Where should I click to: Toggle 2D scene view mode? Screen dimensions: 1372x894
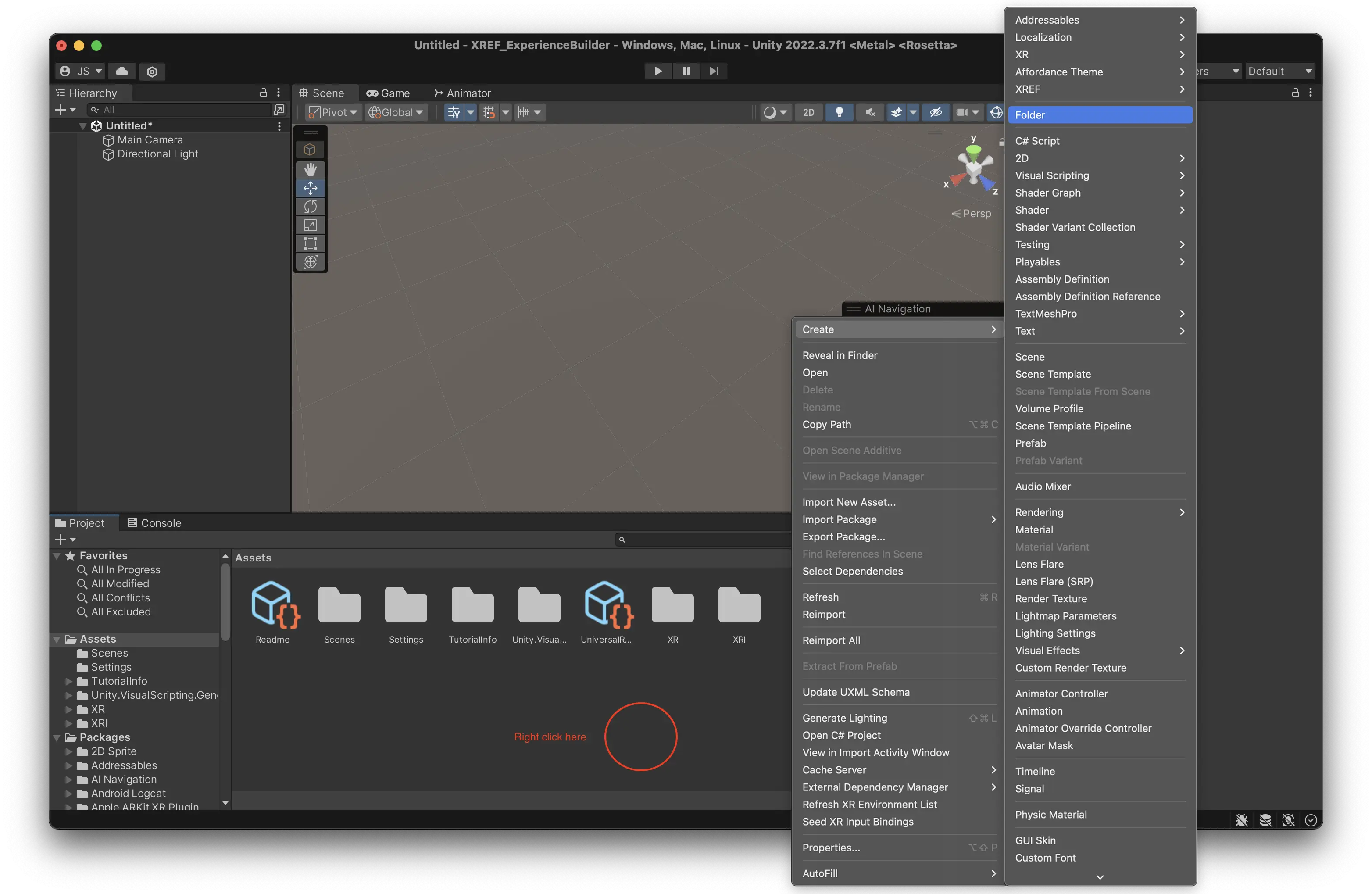[808, 112]
